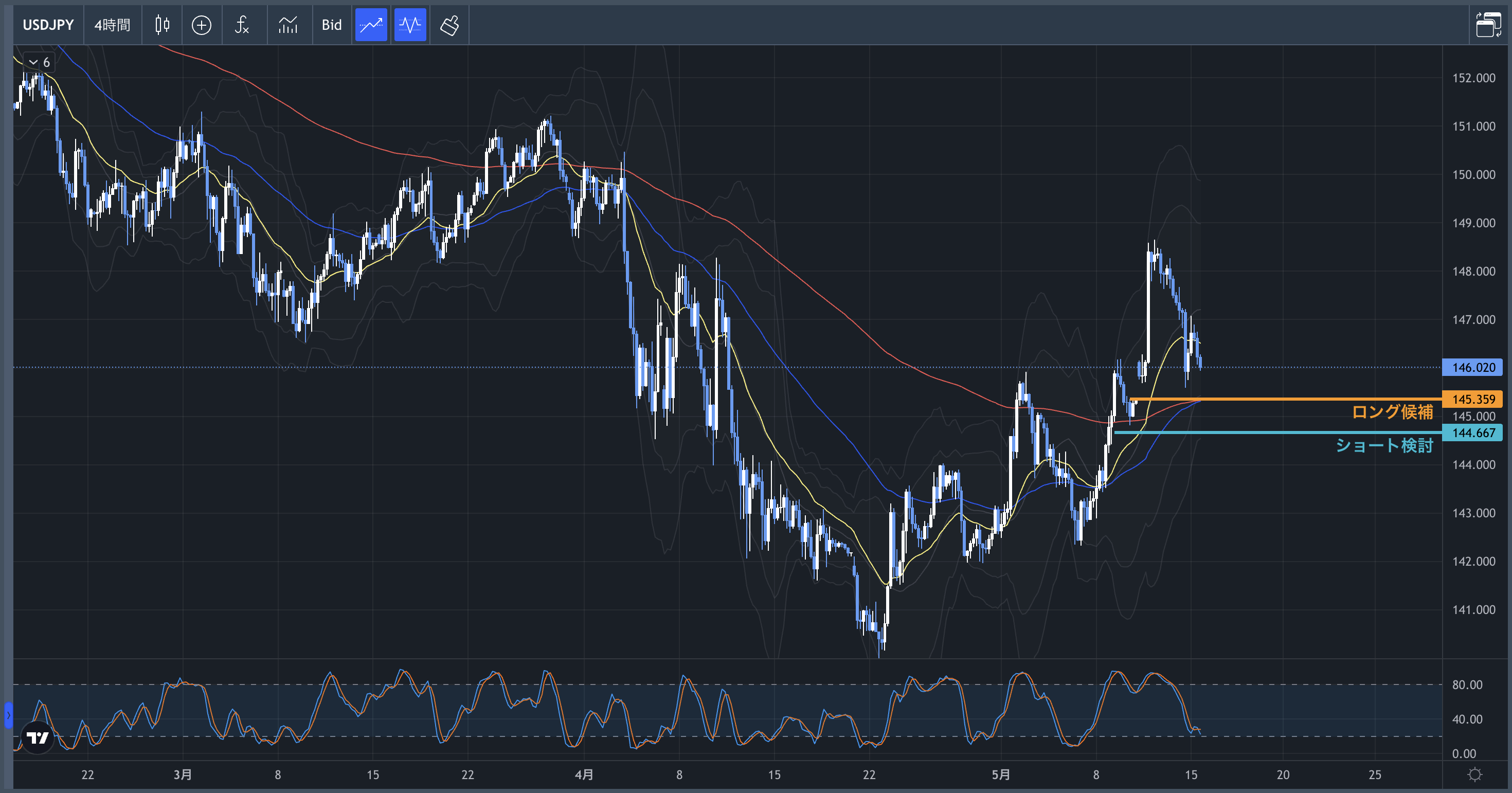Viewport: 1512px width, 793px height.
Task: Click the 0.00 oscillator scale label
Action: (x=1464, y=754)
